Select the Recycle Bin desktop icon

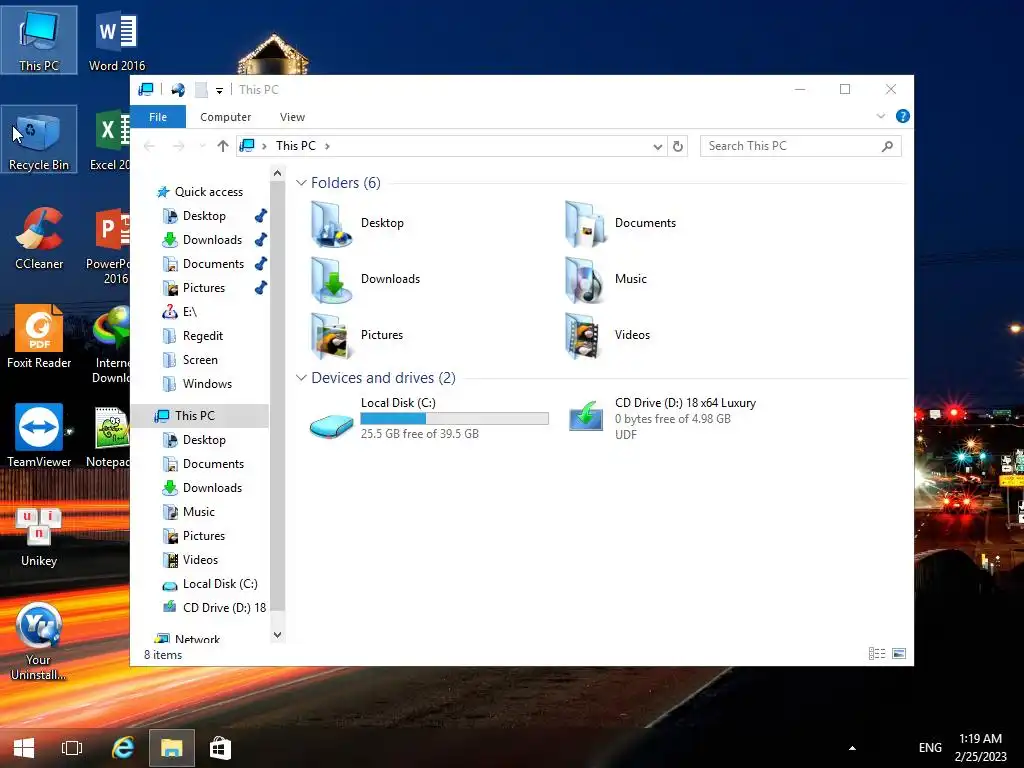click(x=39, y=140)
